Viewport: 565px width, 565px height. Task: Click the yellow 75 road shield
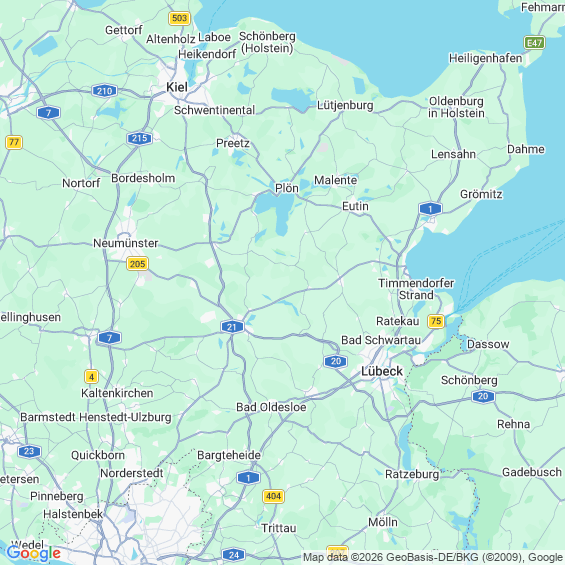436,321
